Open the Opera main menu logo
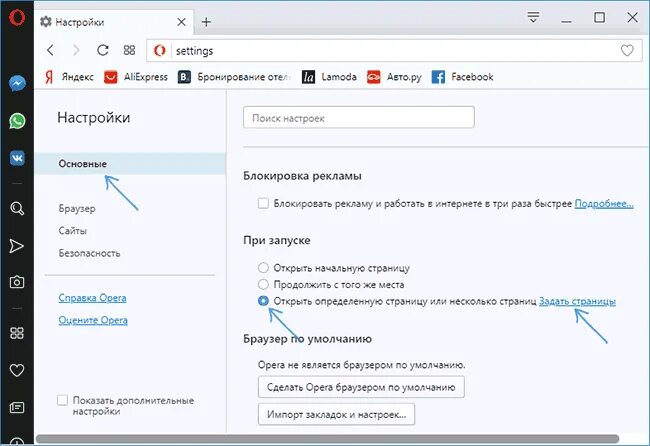The width and height of the screenshot is (650, 446). (17, 18)
